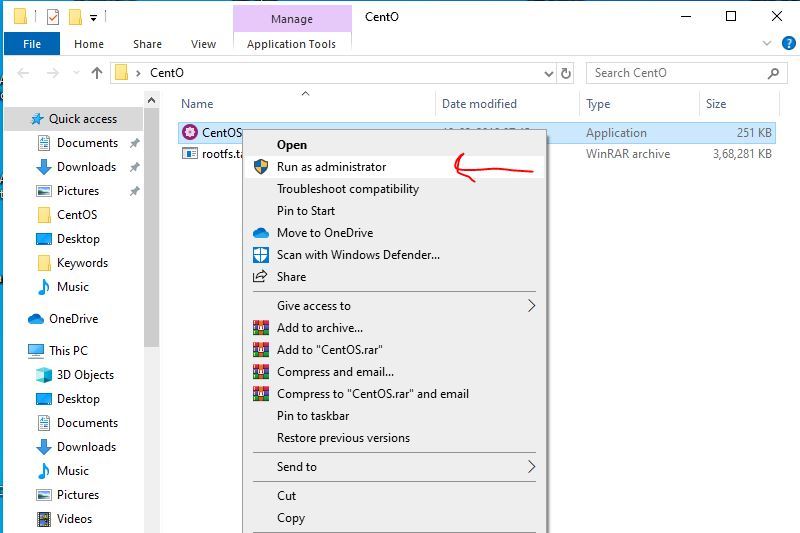
Task: Click the Run as administrator shield icon
Action: pyautogui.click(x=261, y=167)
